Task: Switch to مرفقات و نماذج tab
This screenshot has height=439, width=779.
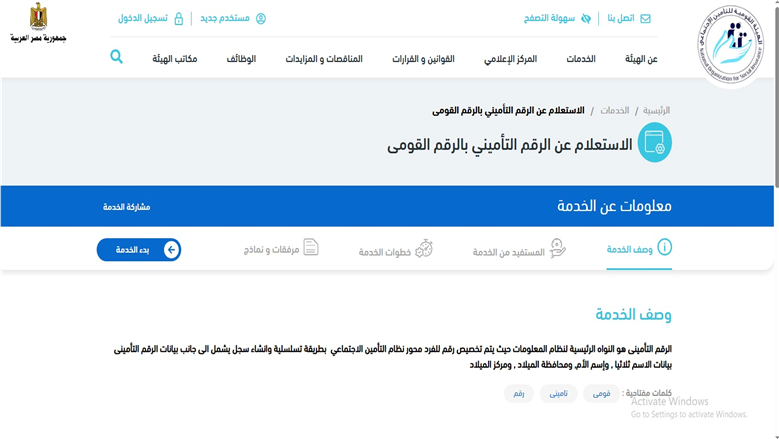Action: 281,248
